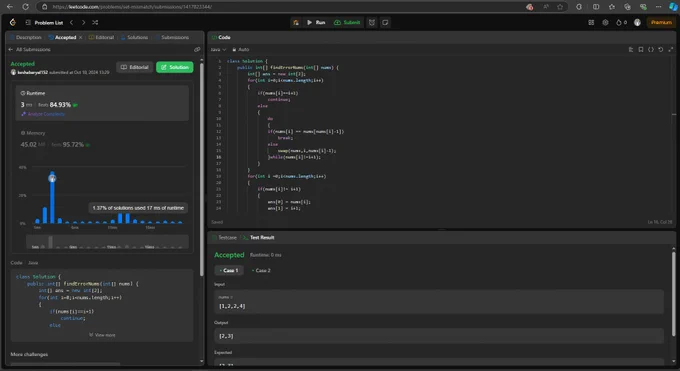Open browser split screen icon
This screenshot has width=680, height=371.
tap(596, 7)
